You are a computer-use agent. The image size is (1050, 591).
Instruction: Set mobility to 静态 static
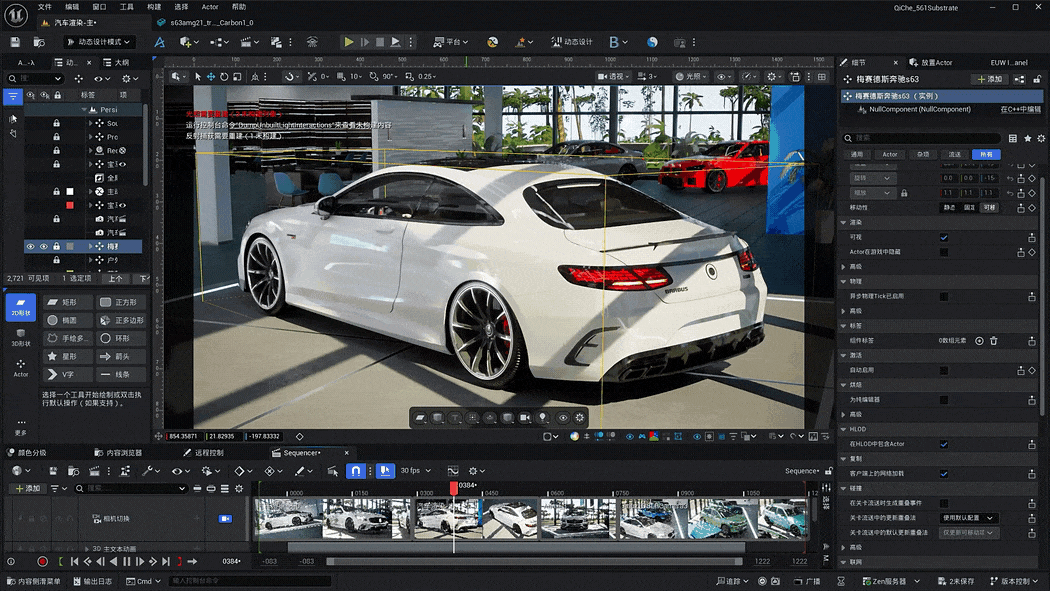click(x=950, y=207)
